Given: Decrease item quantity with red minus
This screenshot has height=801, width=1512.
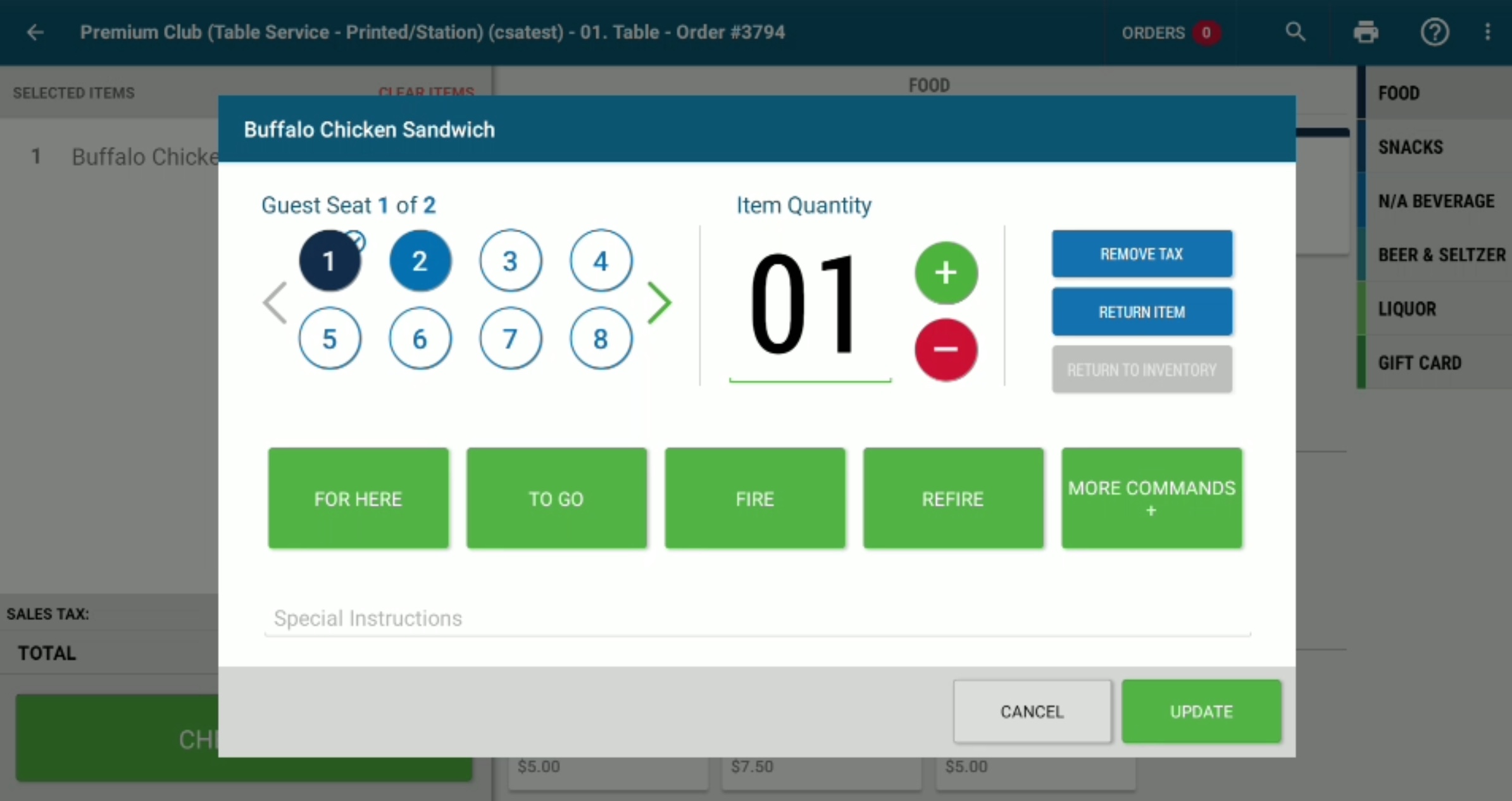Looking at the screenshot, I should 946,349.
